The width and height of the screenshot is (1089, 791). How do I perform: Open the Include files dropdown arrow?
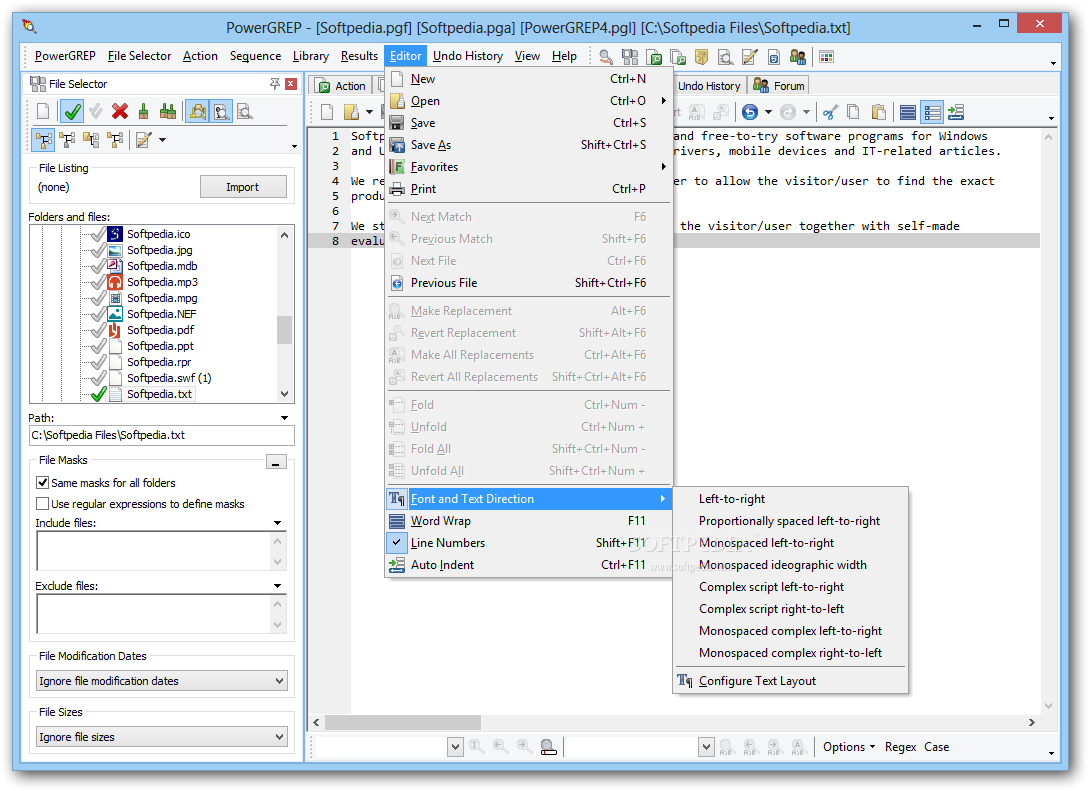(x=278, y=523)
